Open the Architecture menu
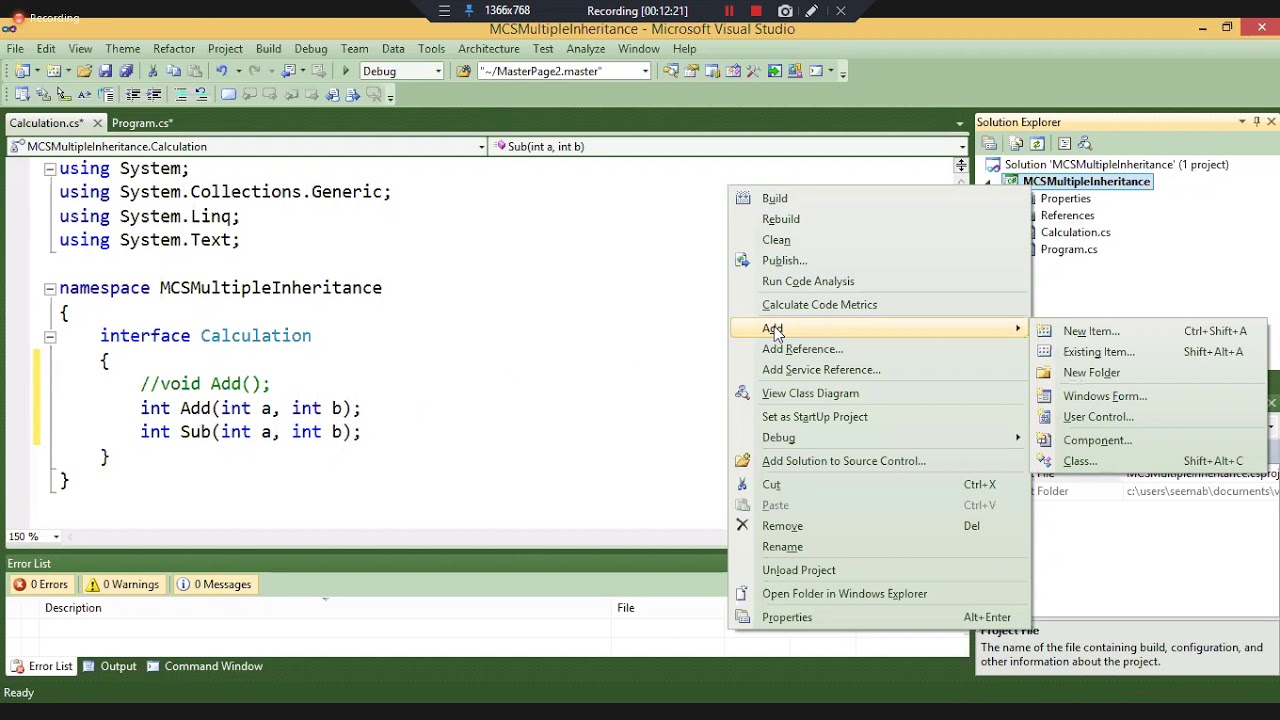The width and height of the screenshot is (1280, 720). click(489, 48)
